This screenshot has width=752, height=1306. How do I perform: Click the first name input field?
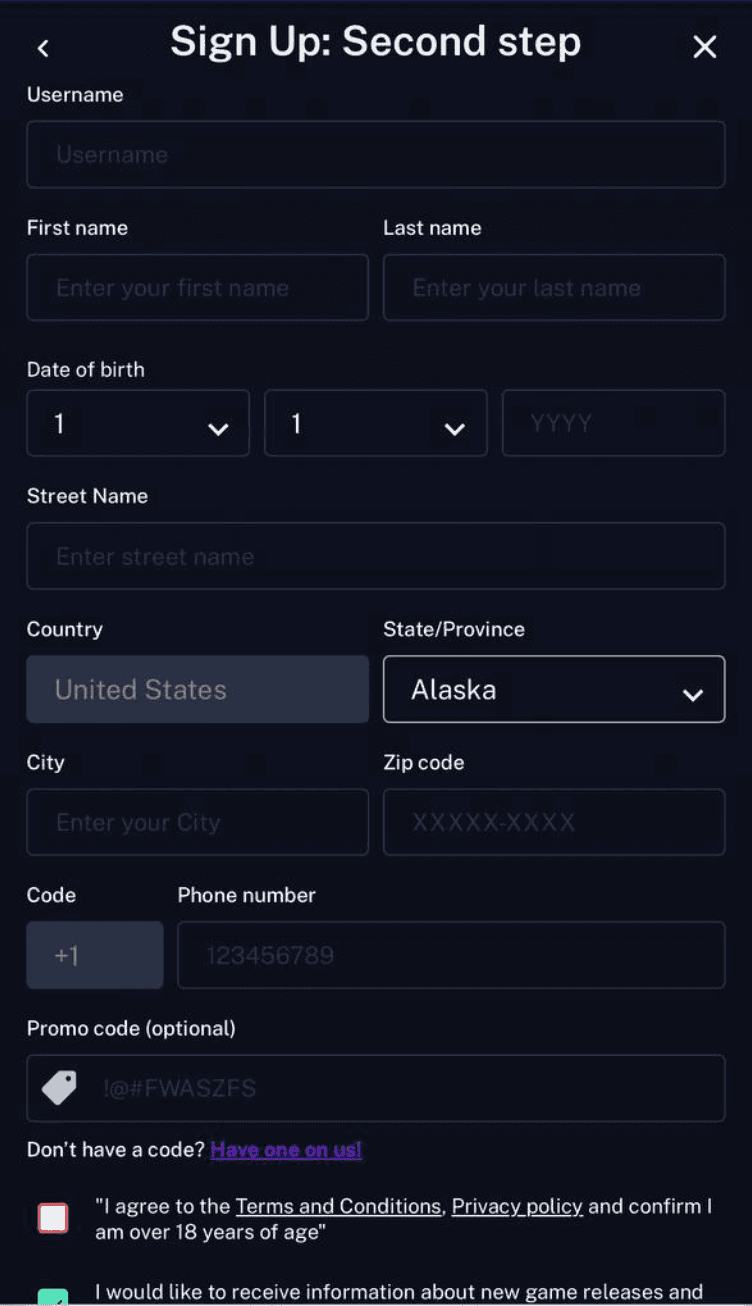pyautogui.click(x=196, y=287)
